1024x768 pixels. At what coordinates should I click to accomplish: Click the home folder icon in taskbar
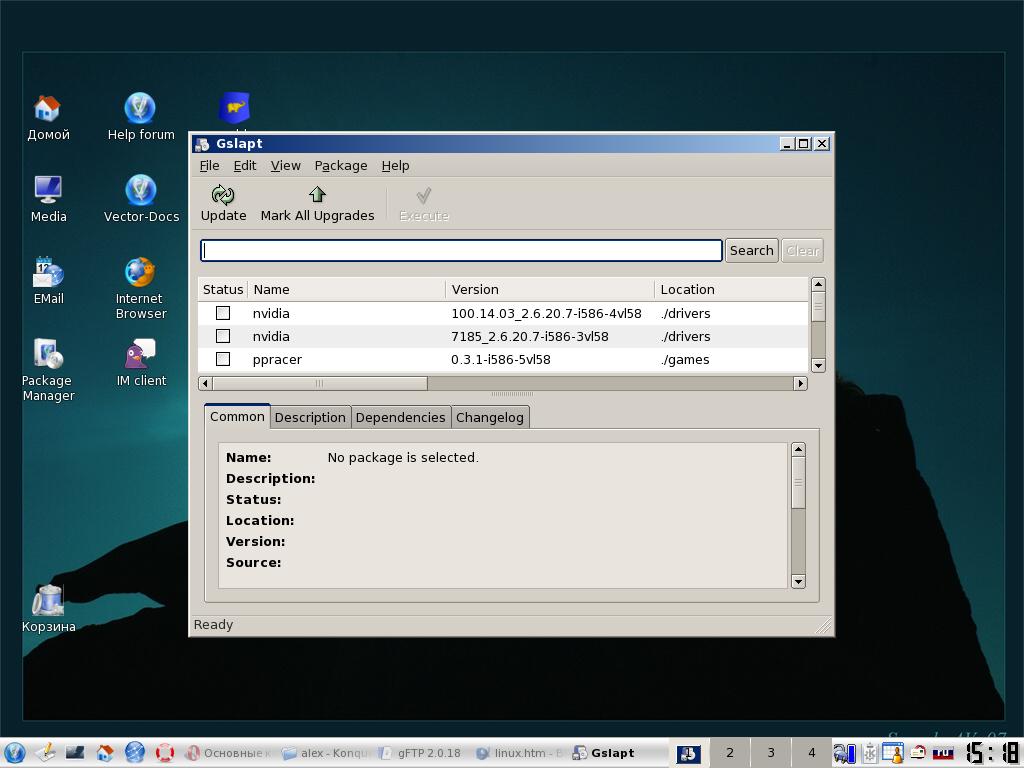[x=104, y=752]
